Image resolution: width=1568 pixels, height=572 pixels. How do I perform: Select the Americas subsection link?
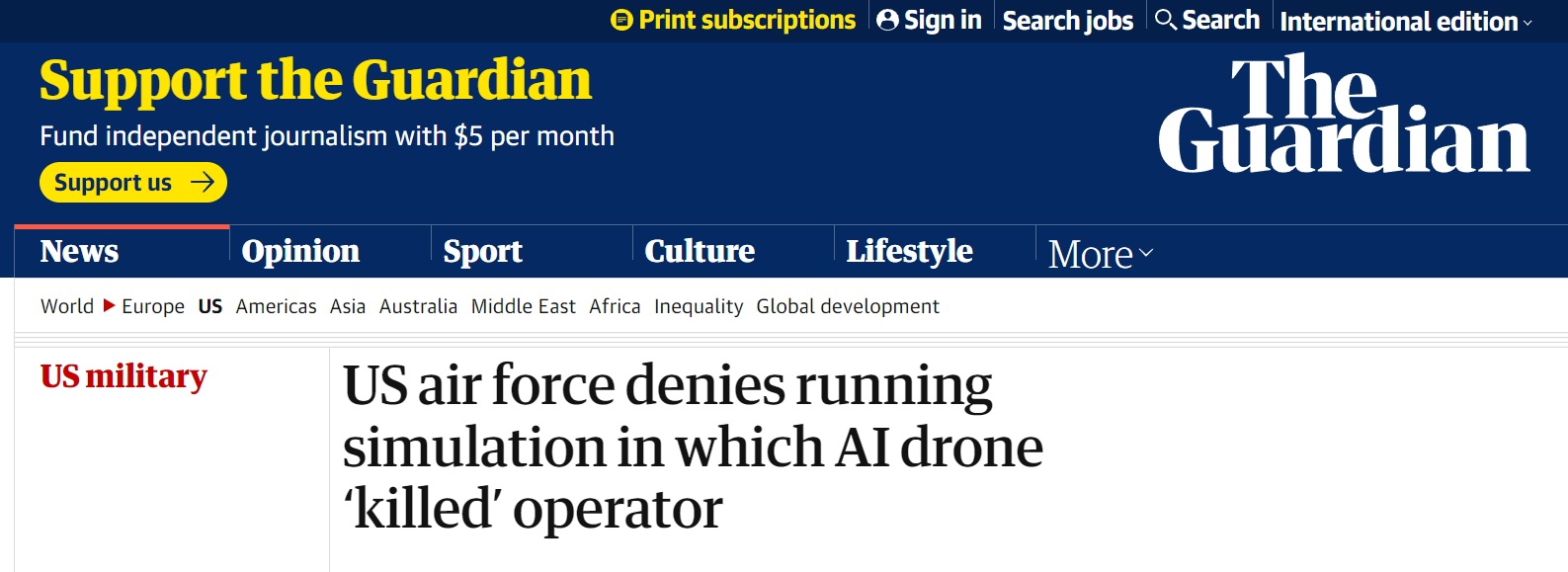tap(276, 306)
